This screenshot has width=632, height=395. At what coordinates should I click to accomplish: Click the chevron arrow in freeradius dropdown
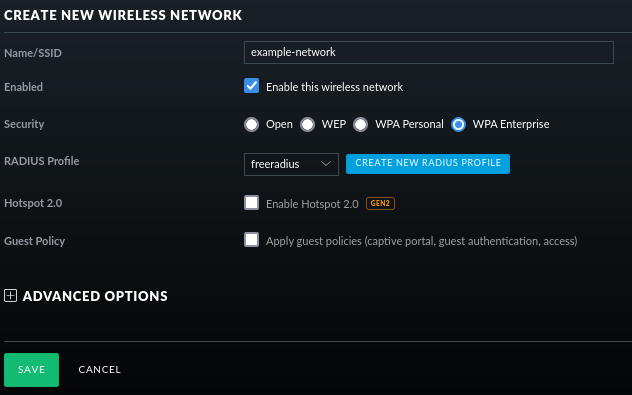[x=326, y=164]
